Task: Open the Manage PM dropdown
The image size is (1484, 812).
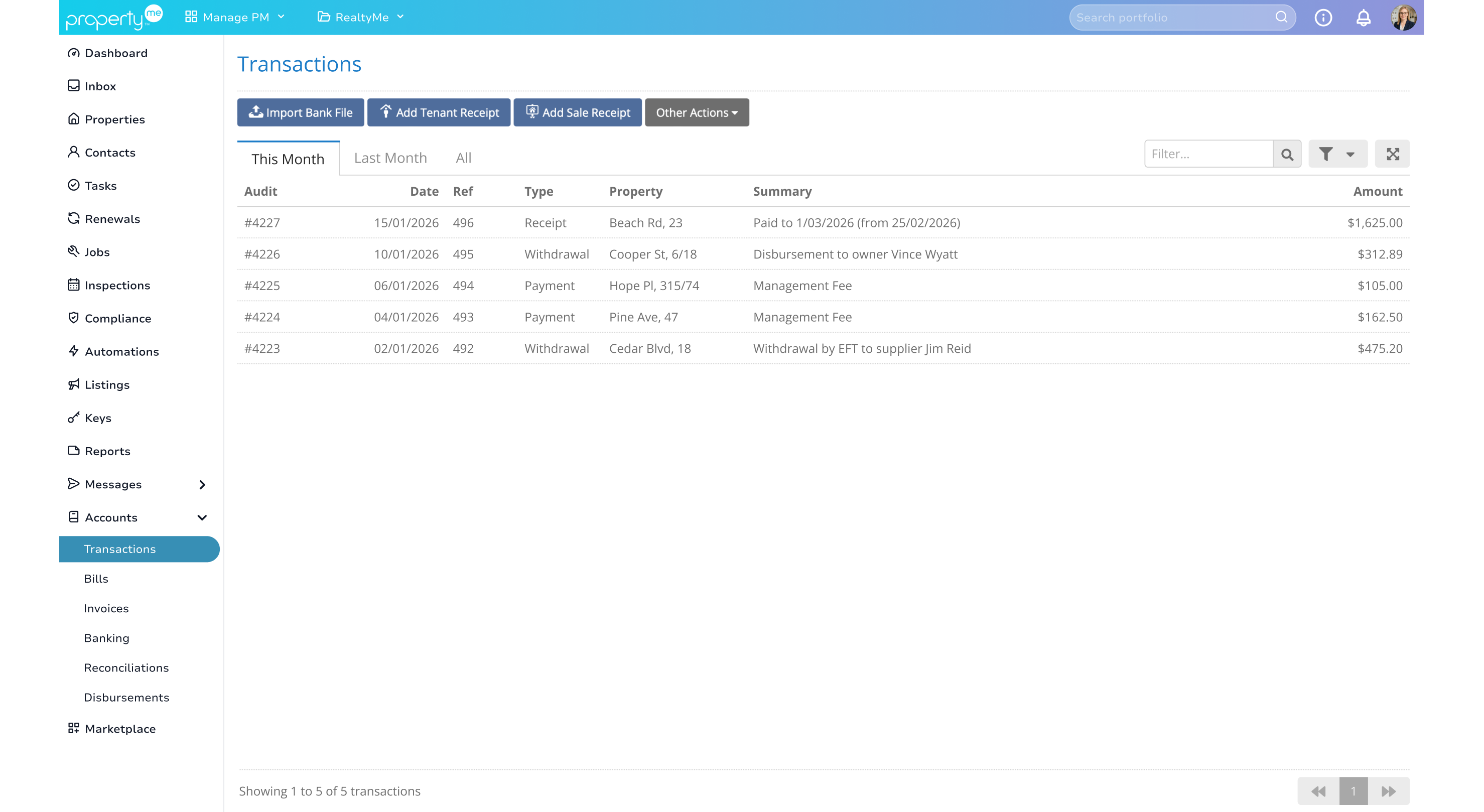Action: click(234, 17)
